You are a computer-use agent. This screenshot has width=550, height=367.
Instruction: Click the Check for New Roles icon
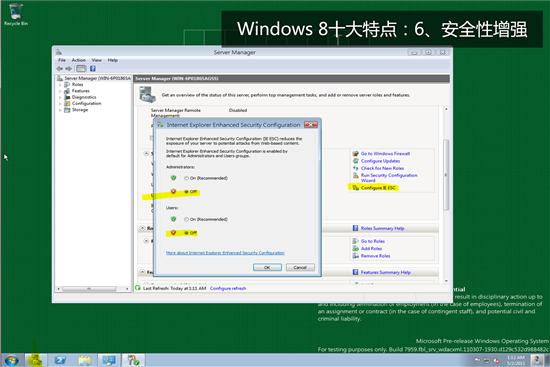356,168
